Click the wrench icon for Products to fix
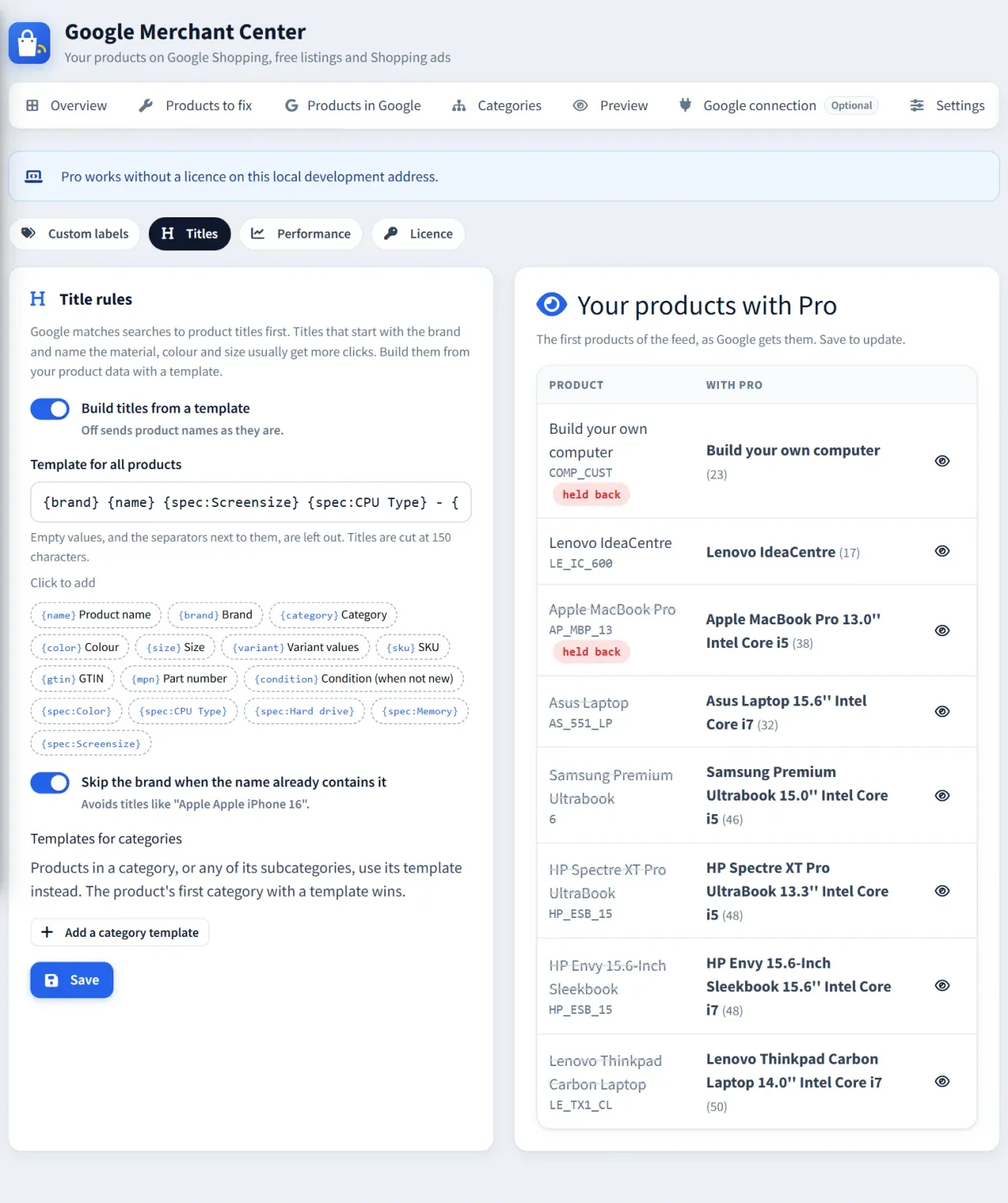This screenshot has width=1008, height=1203. point(146,105)
